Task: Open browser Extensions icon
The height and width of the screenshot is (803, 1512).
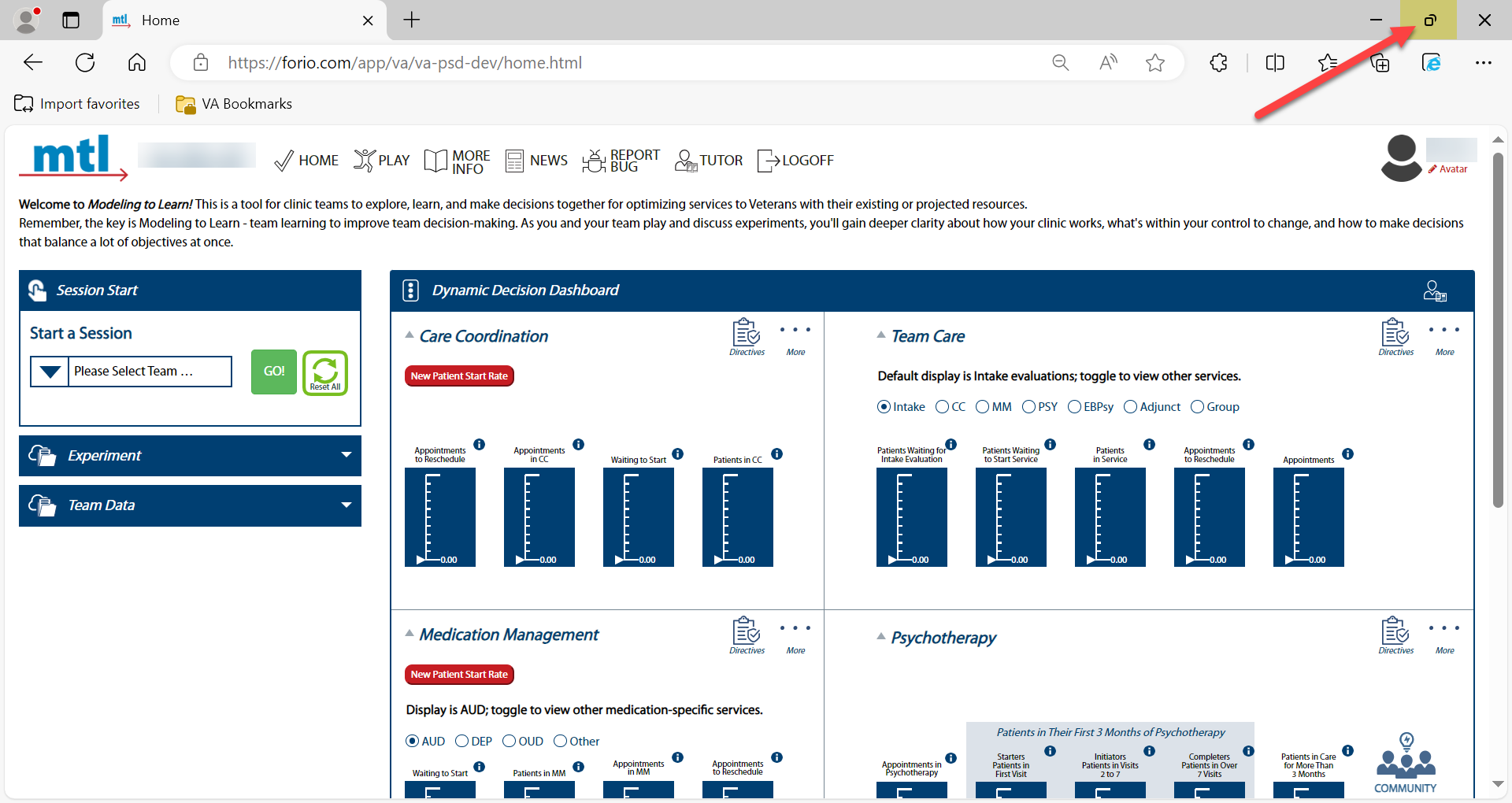Action: tap(1219, 63)
